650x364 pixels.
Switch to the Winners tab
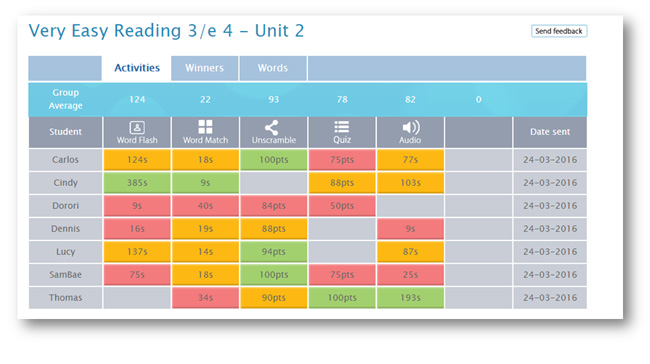click(204, 68)
